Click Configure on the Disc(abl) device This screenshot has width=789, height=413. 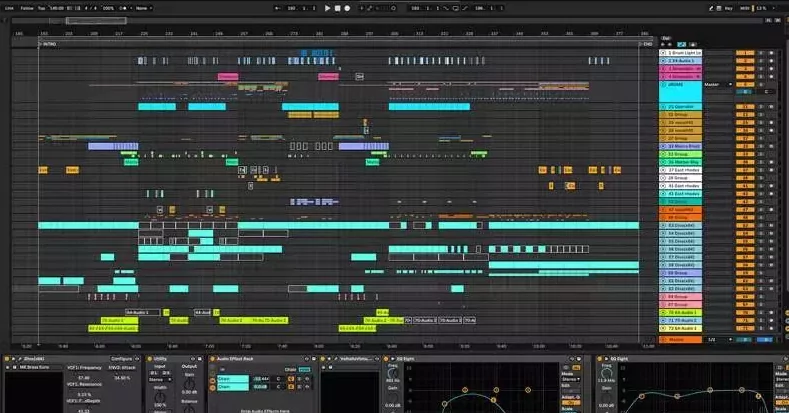pyautogui.click(x=122, y=357)
